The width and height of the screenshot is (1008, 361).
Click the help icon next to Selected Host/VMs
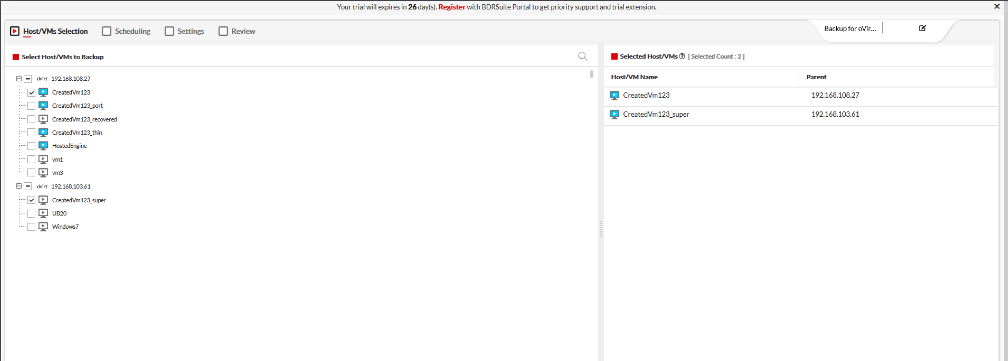pyautogui.click(x=682, y=57)
